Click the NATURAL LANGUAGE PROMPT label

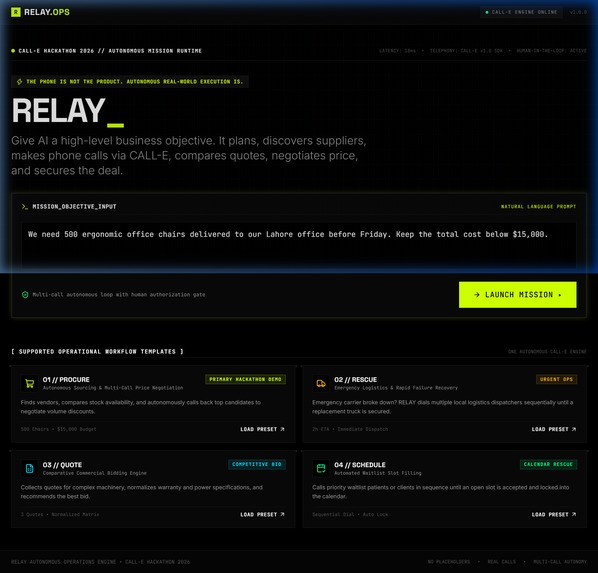(x=538, y=206)
